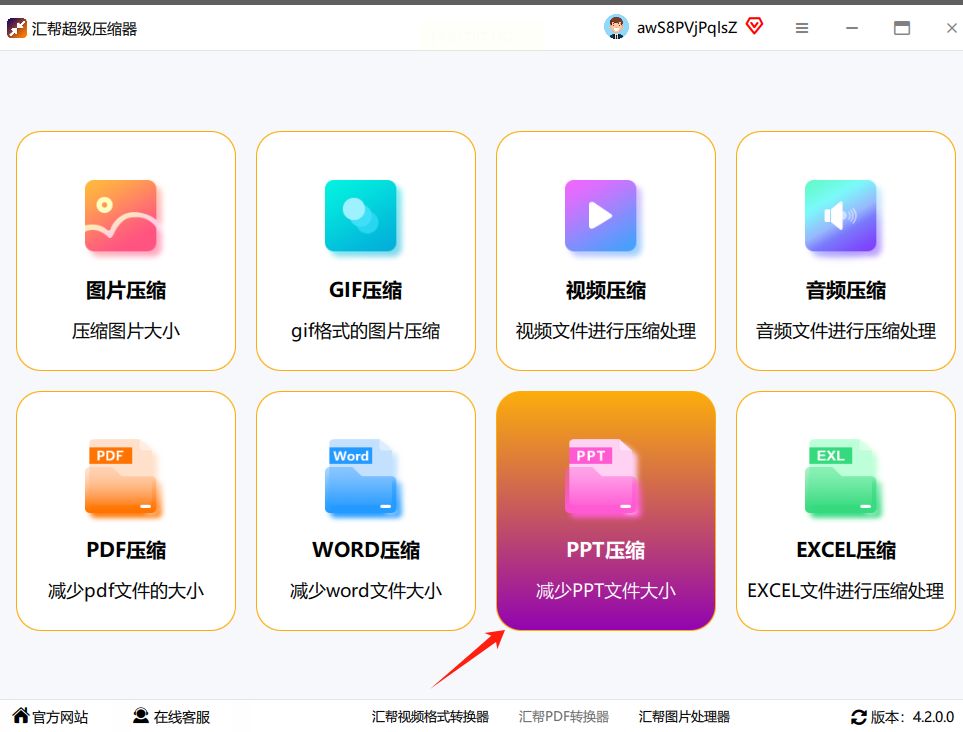Image resolution: width=963 pixels, height=732 pixels.
Task: Open the hamburger menu in title bar
Action: click(x=801, y=28)
